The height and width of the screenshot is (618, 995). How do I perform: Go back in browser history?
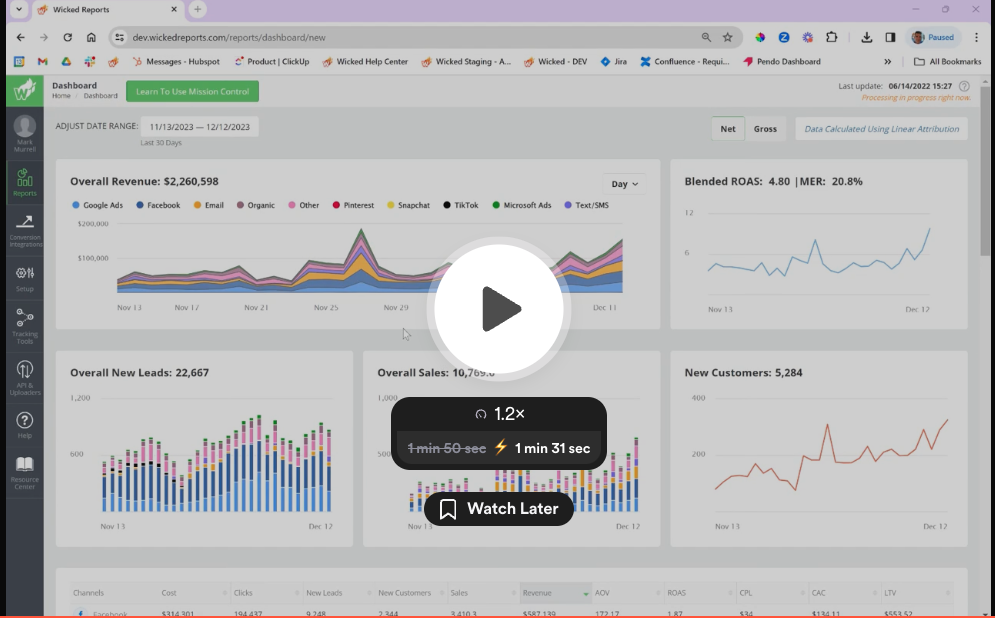click(20, 37)
